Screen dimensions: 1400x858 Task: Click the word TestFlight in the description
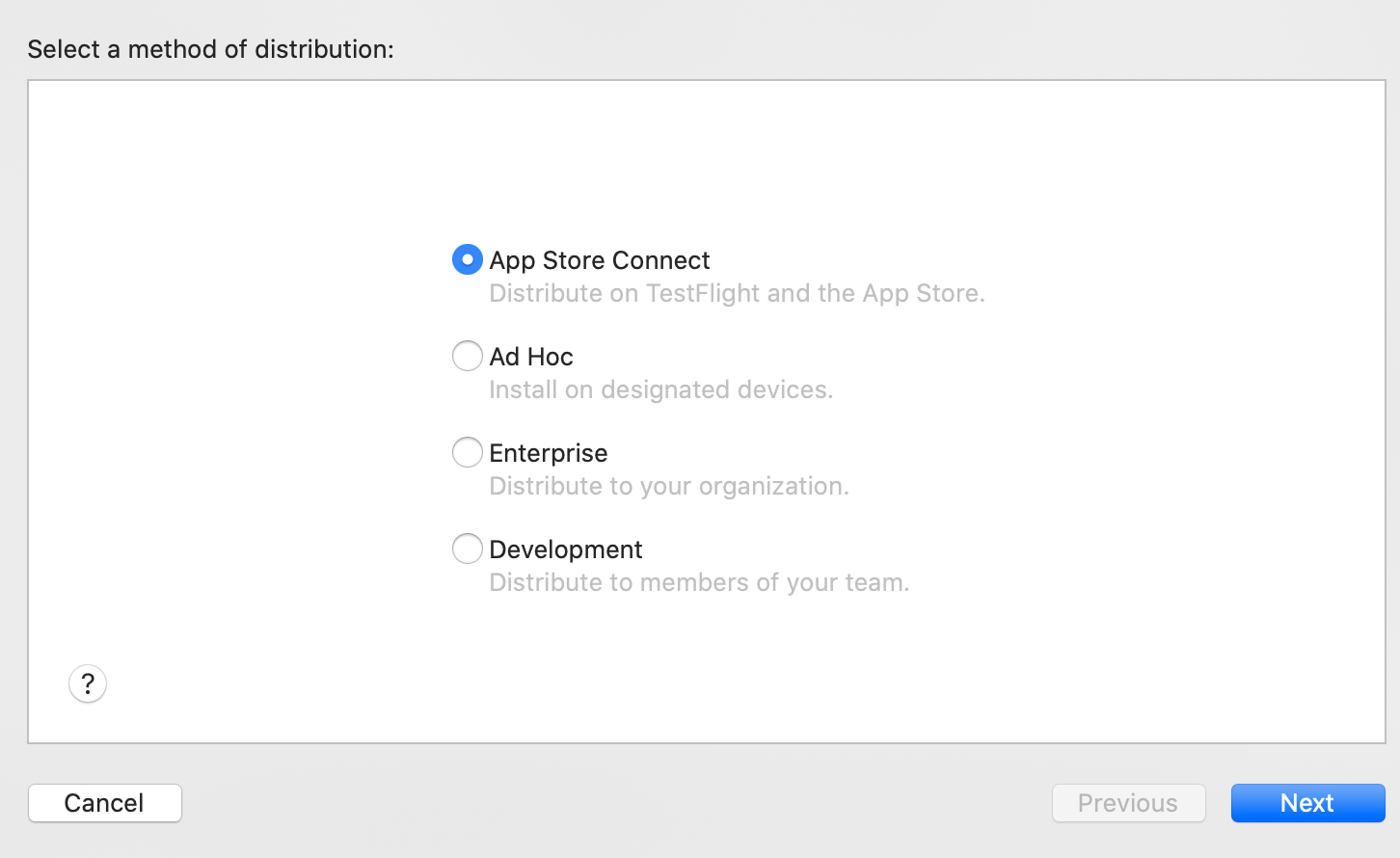[703, 293]
